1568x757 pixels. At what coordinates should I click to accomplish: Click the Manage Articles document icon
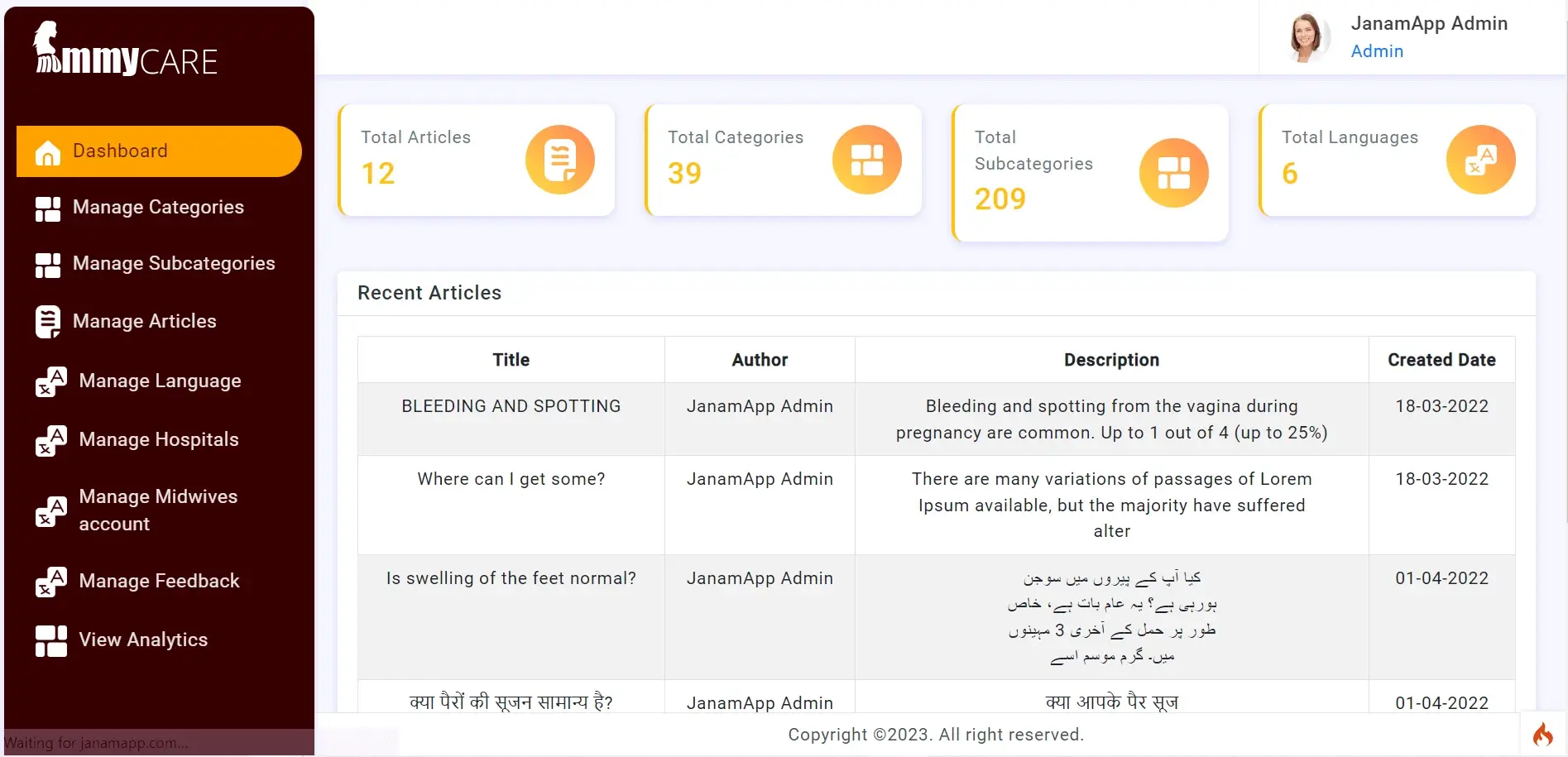click(x=48, y=322)
